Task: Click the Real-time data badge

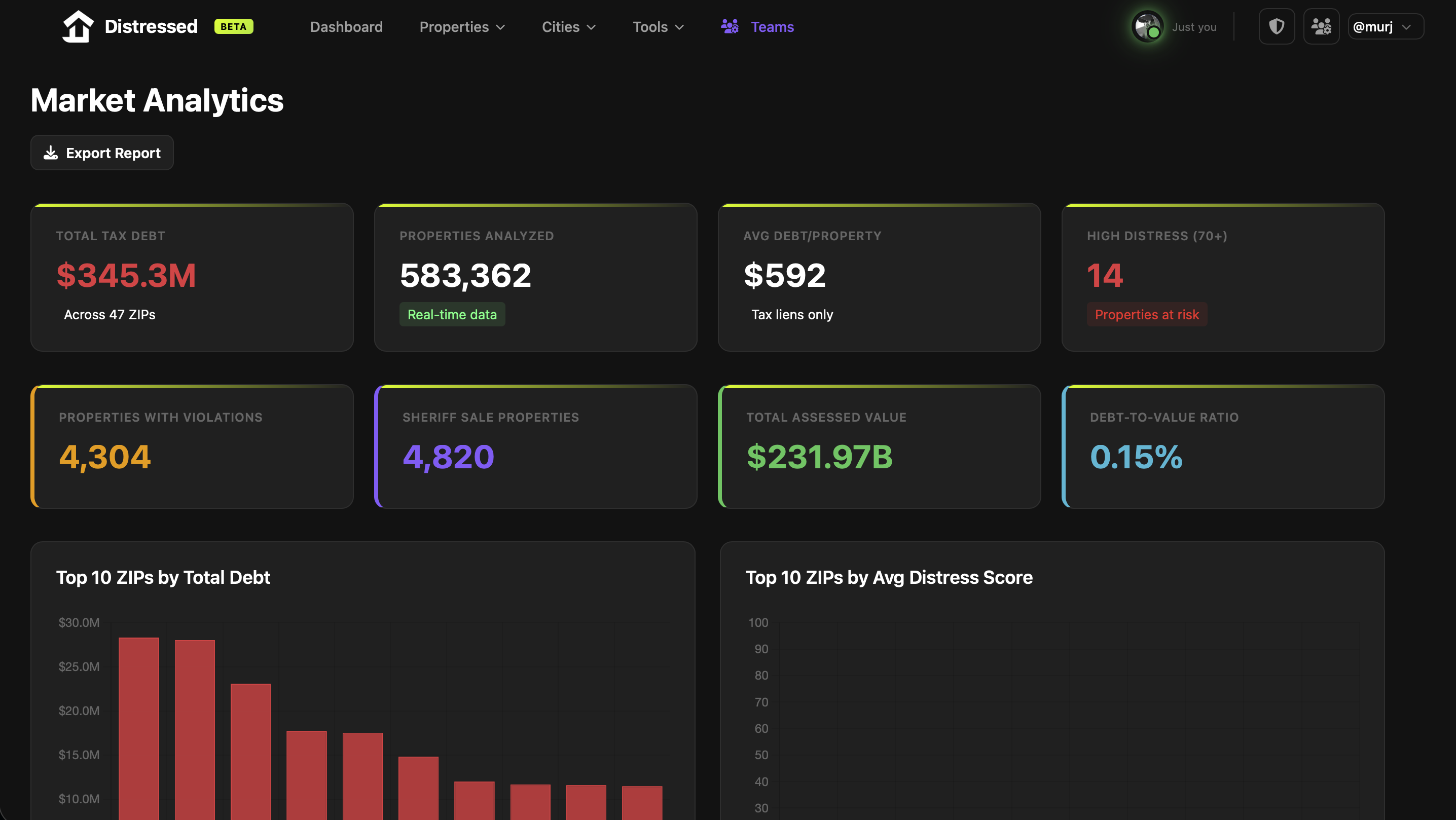Action: point(452,314)
